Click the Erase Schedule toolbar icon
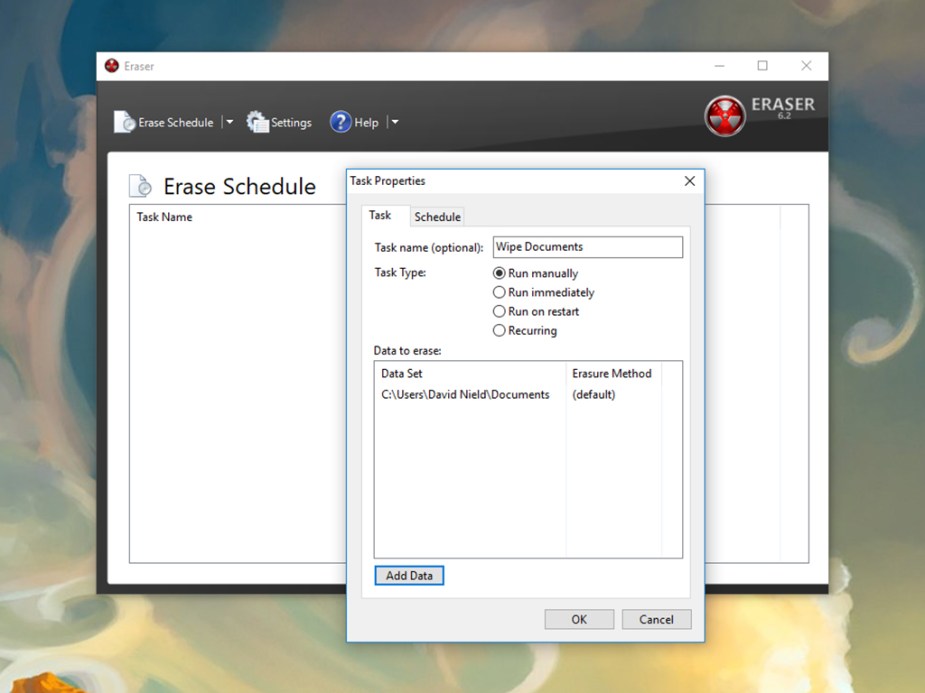 [124, 122]
